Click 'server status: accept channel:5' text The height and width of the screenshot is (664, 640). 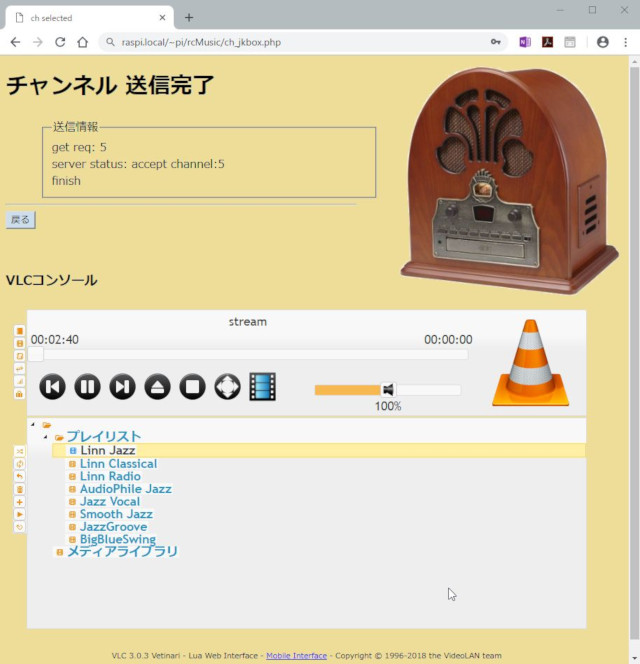[x=138, y=164]
